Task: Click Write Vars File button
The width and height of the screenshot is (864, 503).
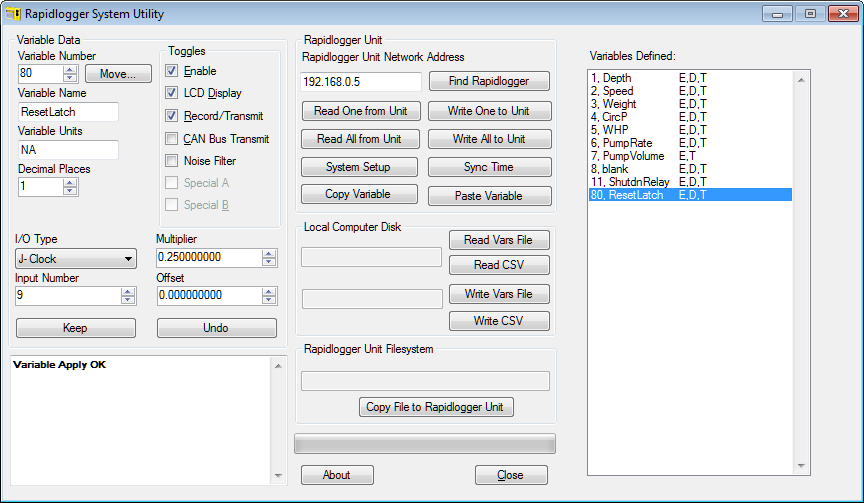Action: [499, 294]
